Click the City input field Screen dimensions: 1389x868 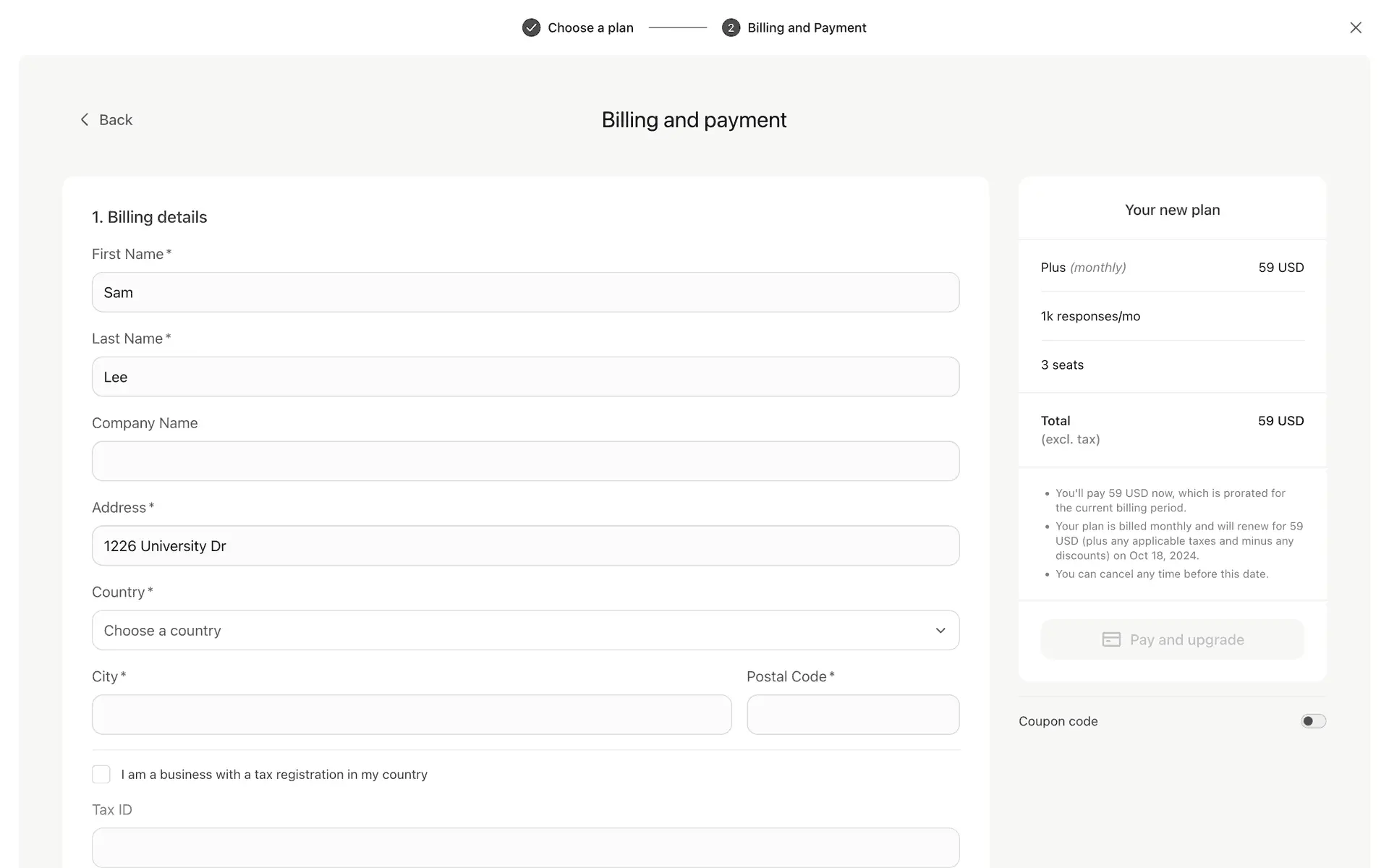point(411,715)
